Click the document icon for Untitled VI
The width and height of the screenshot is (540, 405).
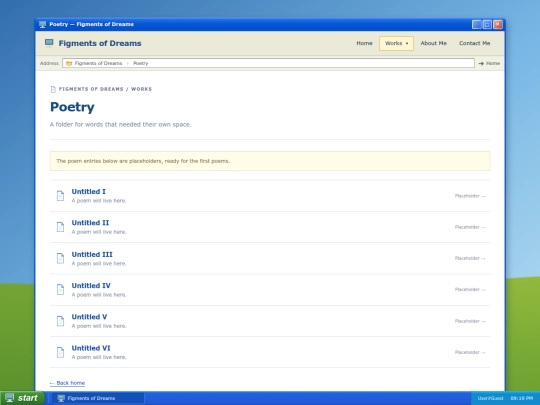[x=60, y=352]
